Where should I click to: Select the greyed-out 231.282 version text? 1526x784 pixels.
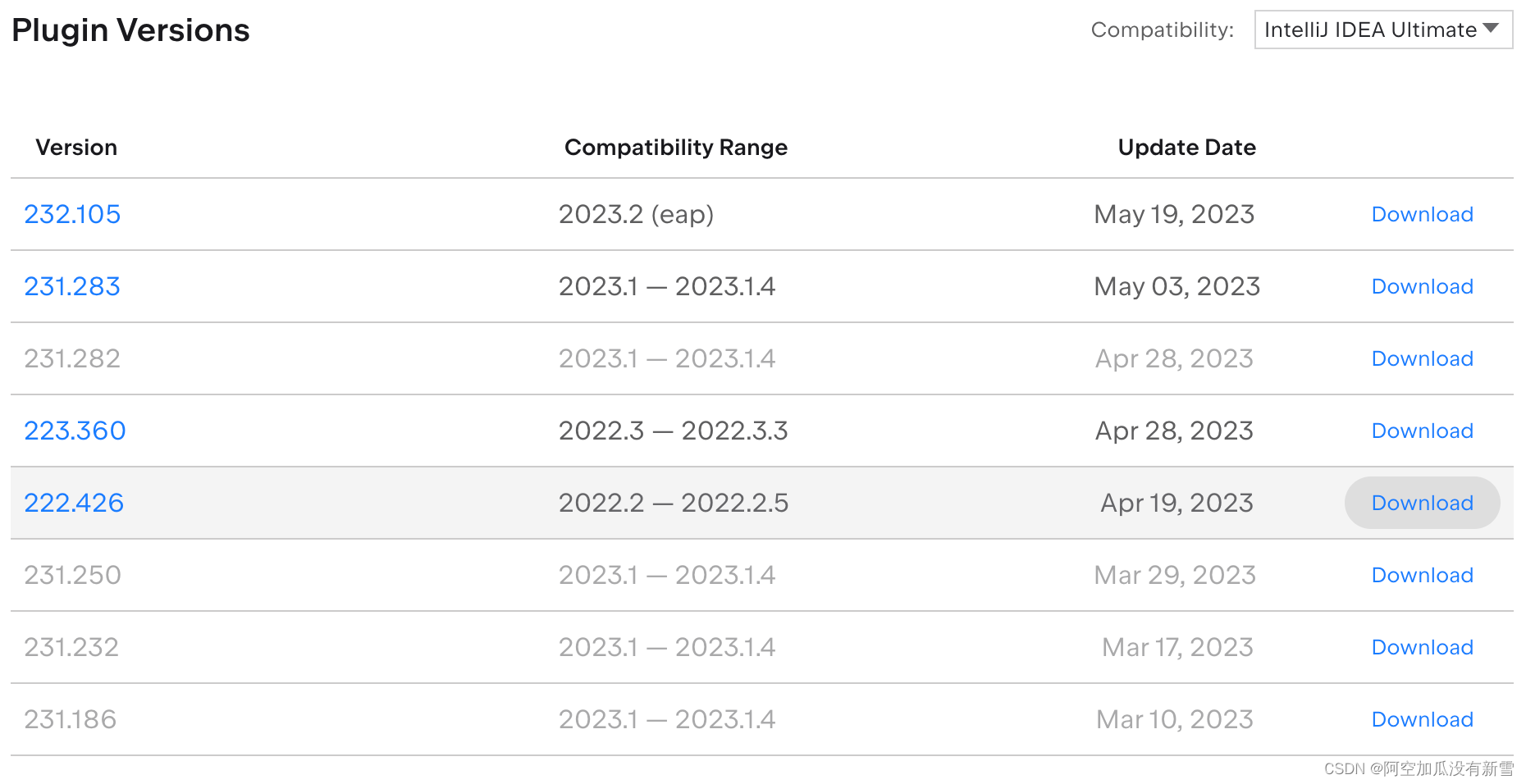[72, 358]
